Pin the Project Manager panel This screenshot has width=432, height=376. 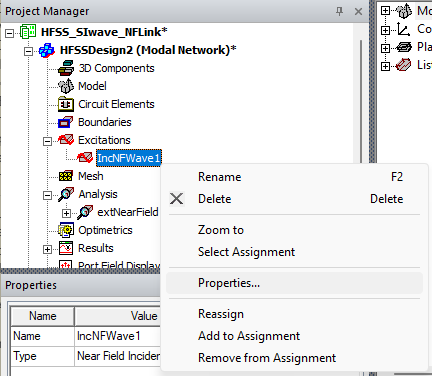pos(339,12)
